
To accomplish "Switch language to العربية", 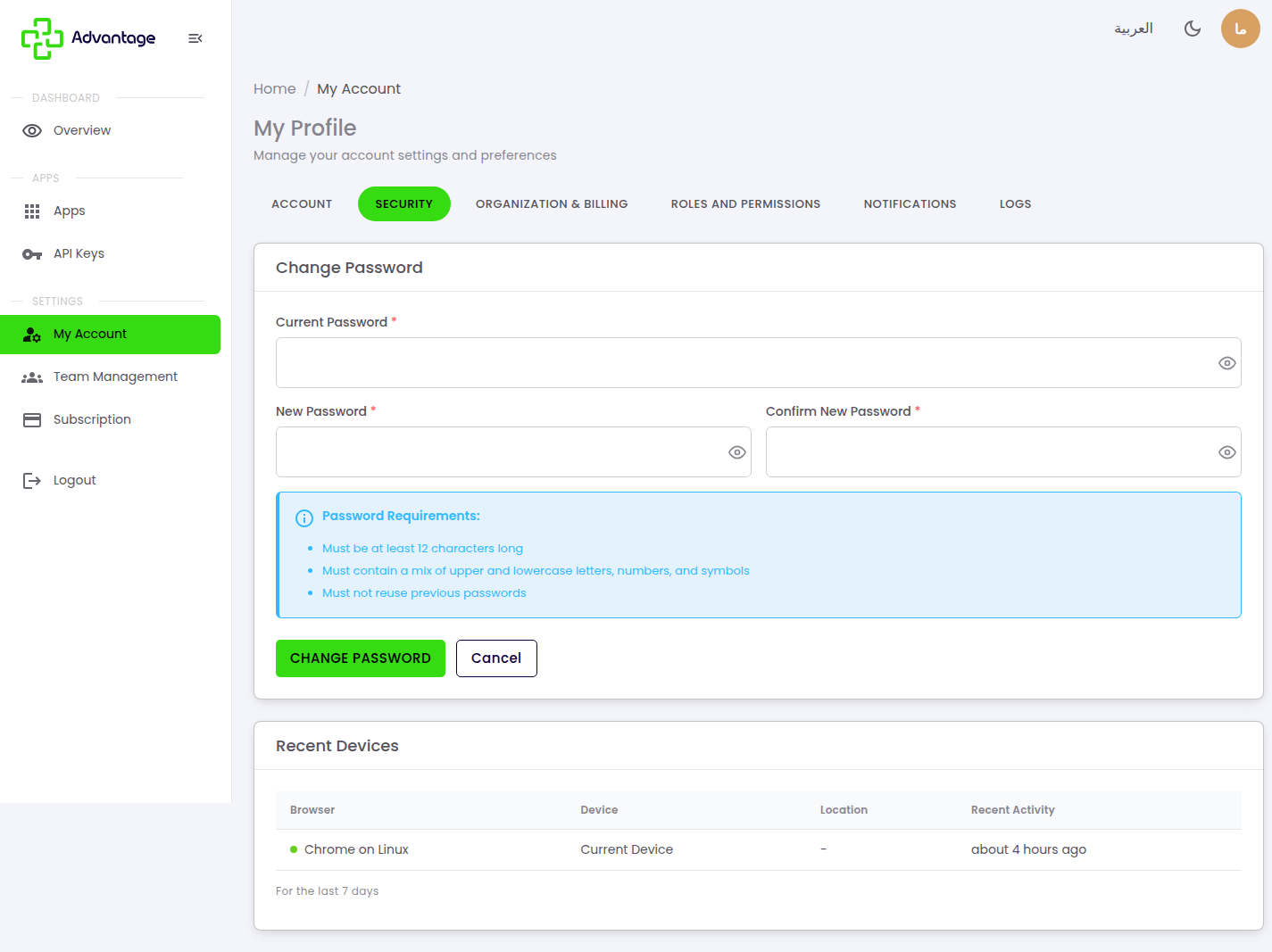I will (x=1134, y=29).
